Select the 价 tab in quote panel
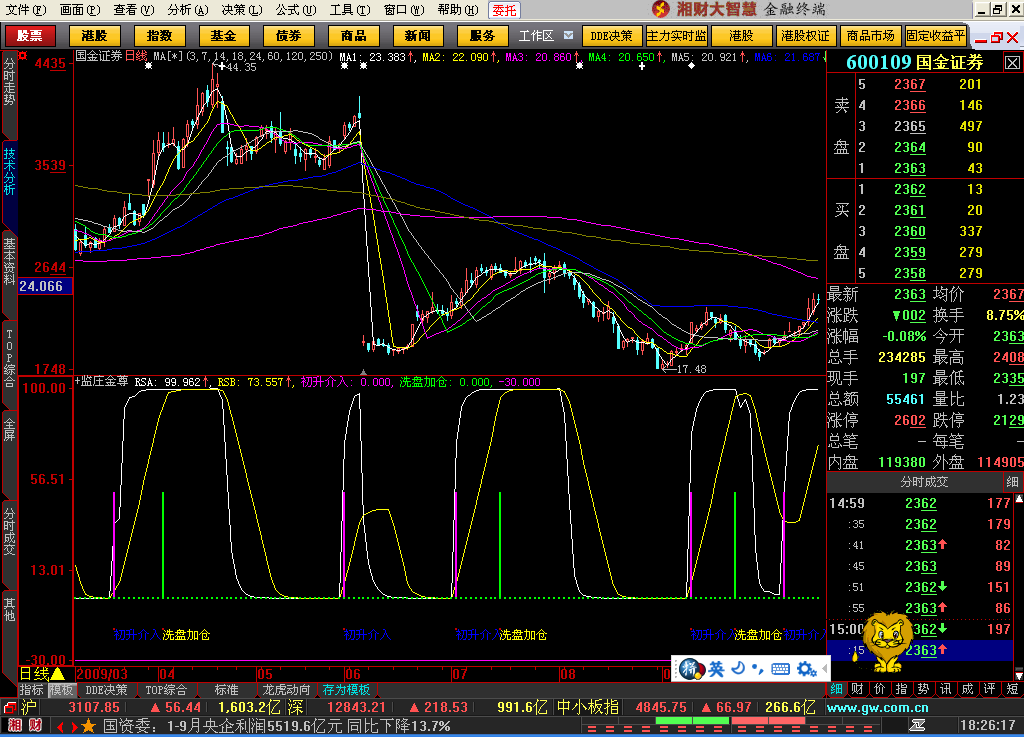Viewport: 1024px width, 737px height. pyautogui.click(x=880, y=689)
